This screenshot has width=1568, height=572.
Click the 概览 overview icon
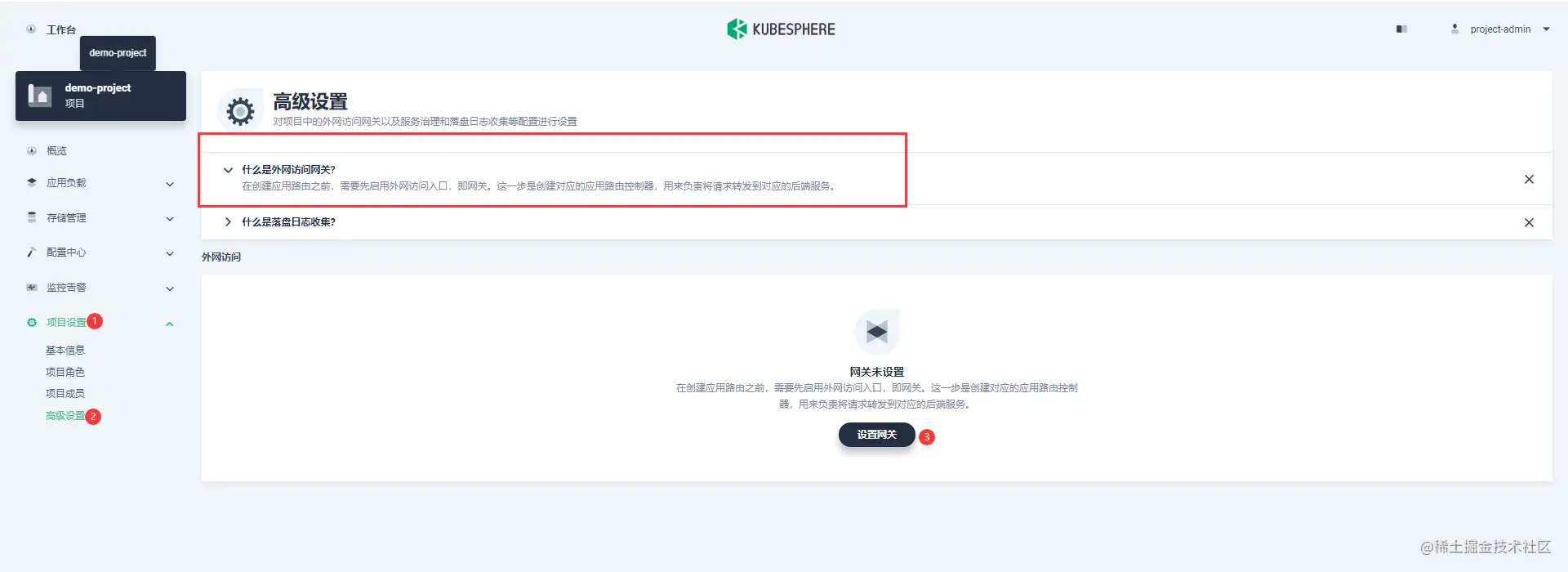32,151
